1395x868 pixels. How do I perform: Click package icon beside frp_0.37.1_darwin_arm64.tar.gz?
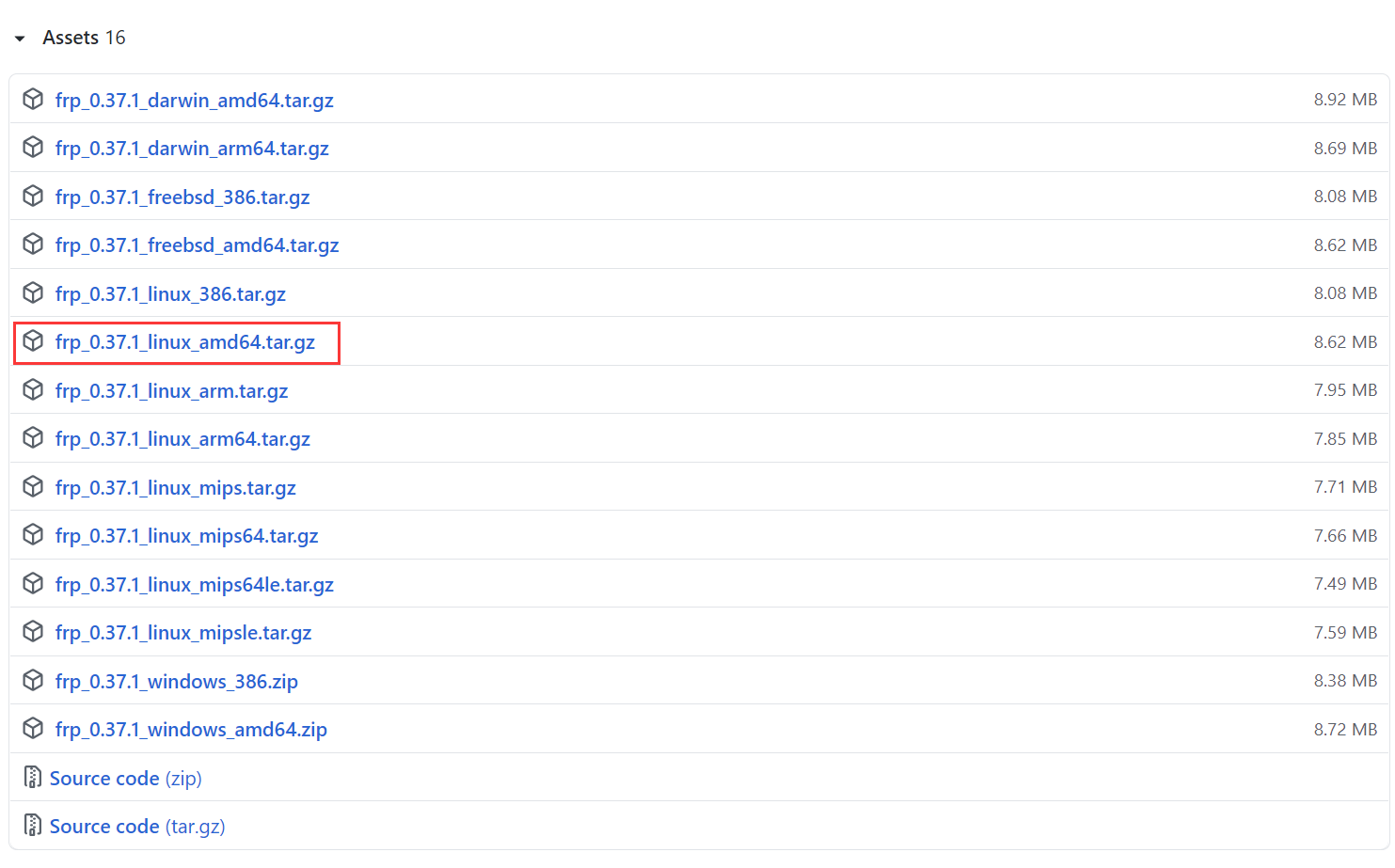pyautogui.click(x=33, y=148)
